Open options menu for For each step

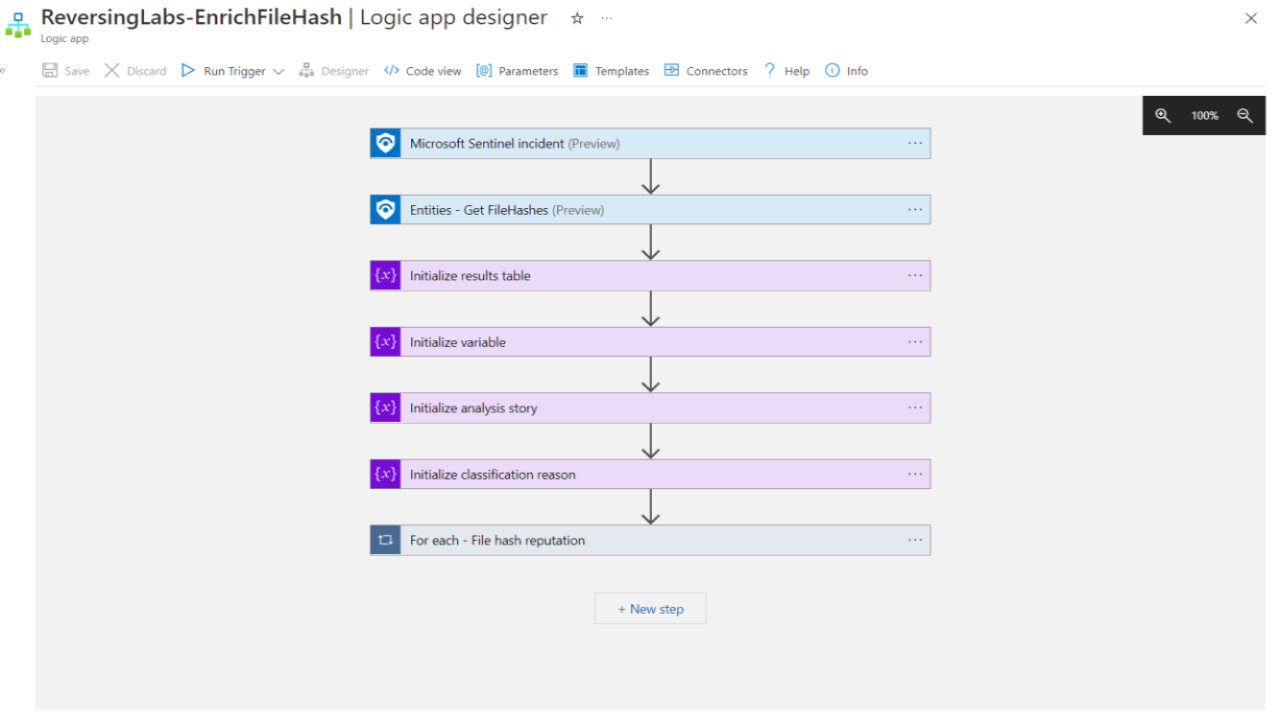915,540
